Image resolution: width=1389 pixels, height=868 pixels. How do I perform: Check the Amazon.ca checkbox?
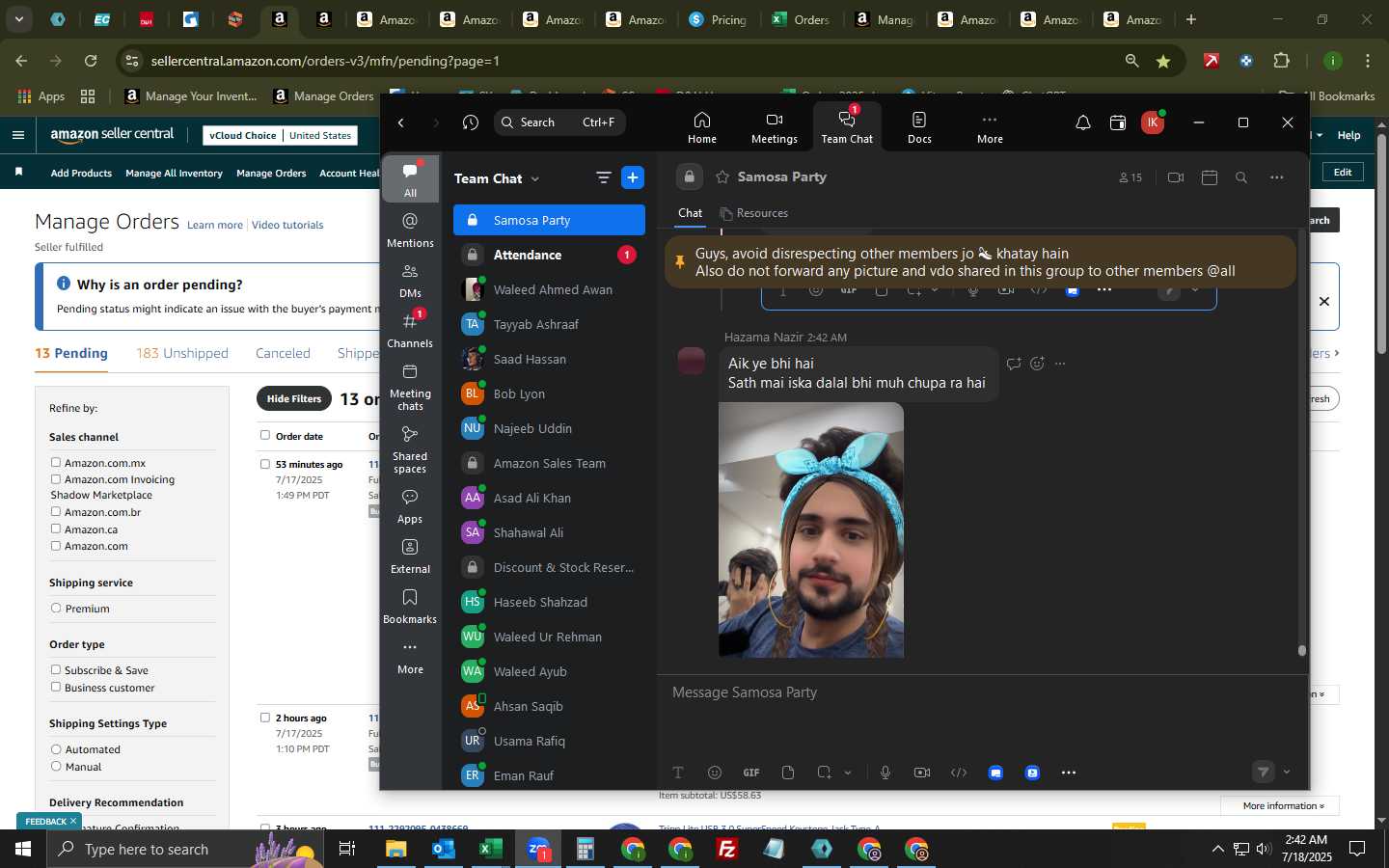pyautogui.click(x=56, y=529)
